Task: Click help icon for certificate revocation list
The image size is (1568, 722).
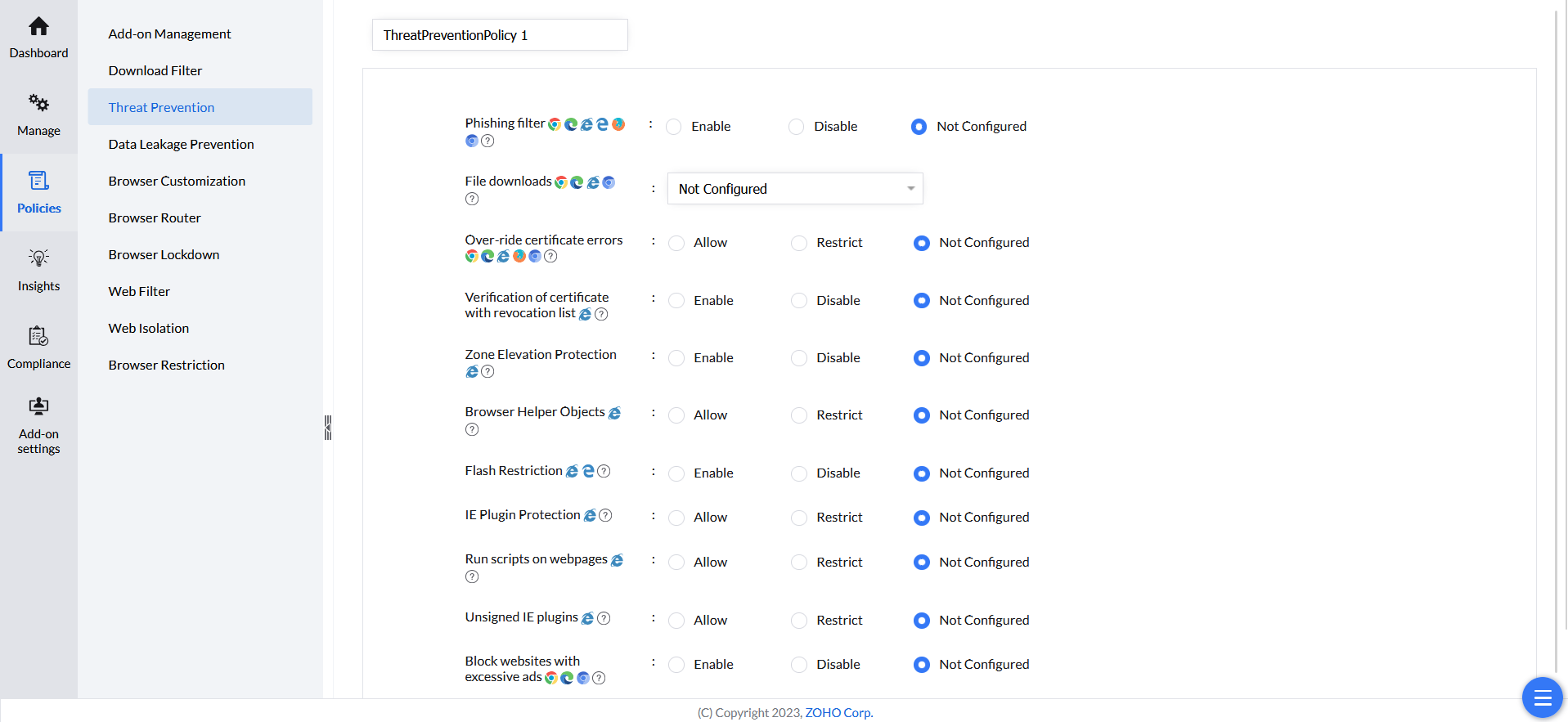Action: tap(601, 314)
